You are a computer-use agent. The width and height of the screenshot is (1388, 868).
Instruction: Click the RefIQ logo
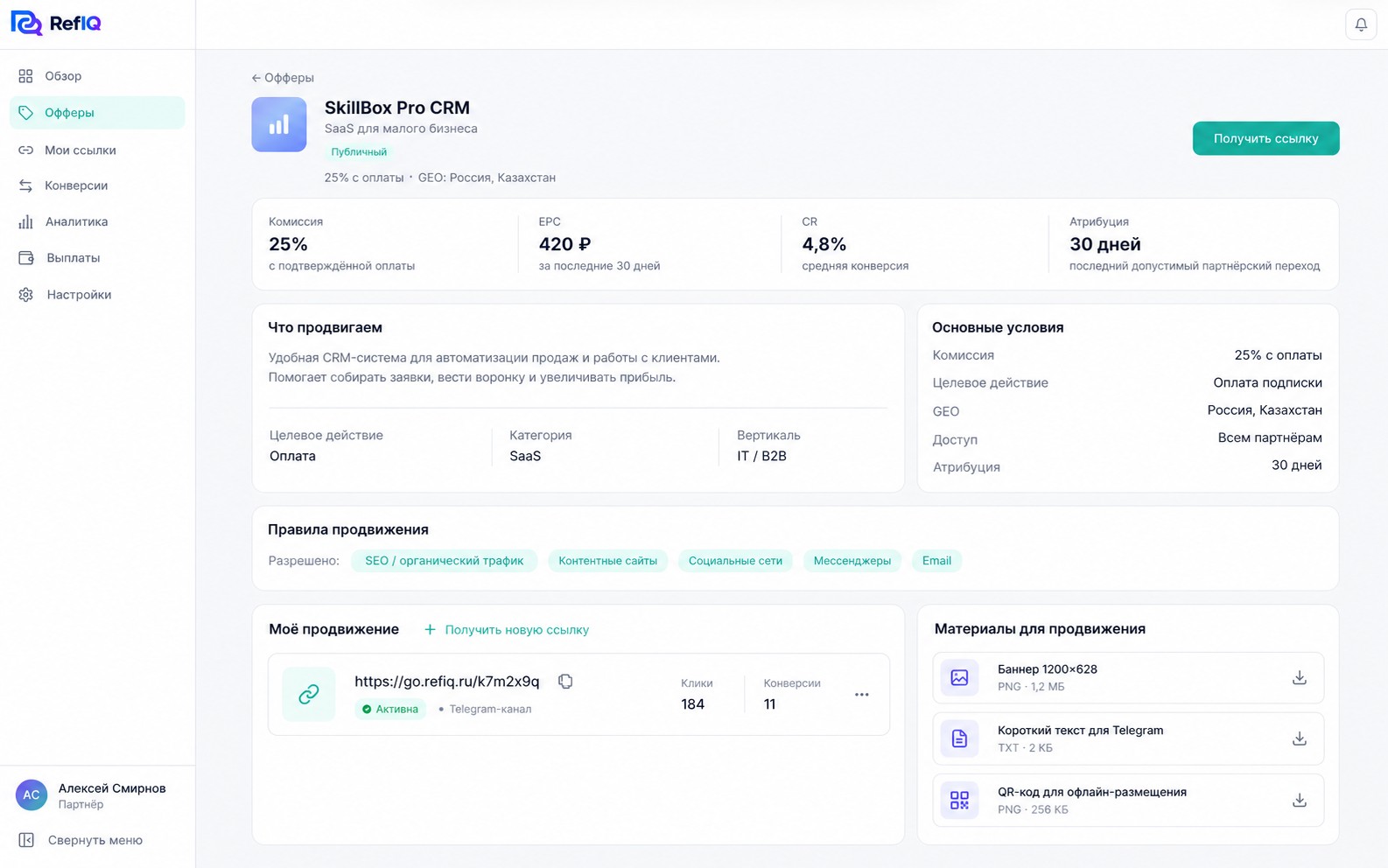click(x=56, y=23)
